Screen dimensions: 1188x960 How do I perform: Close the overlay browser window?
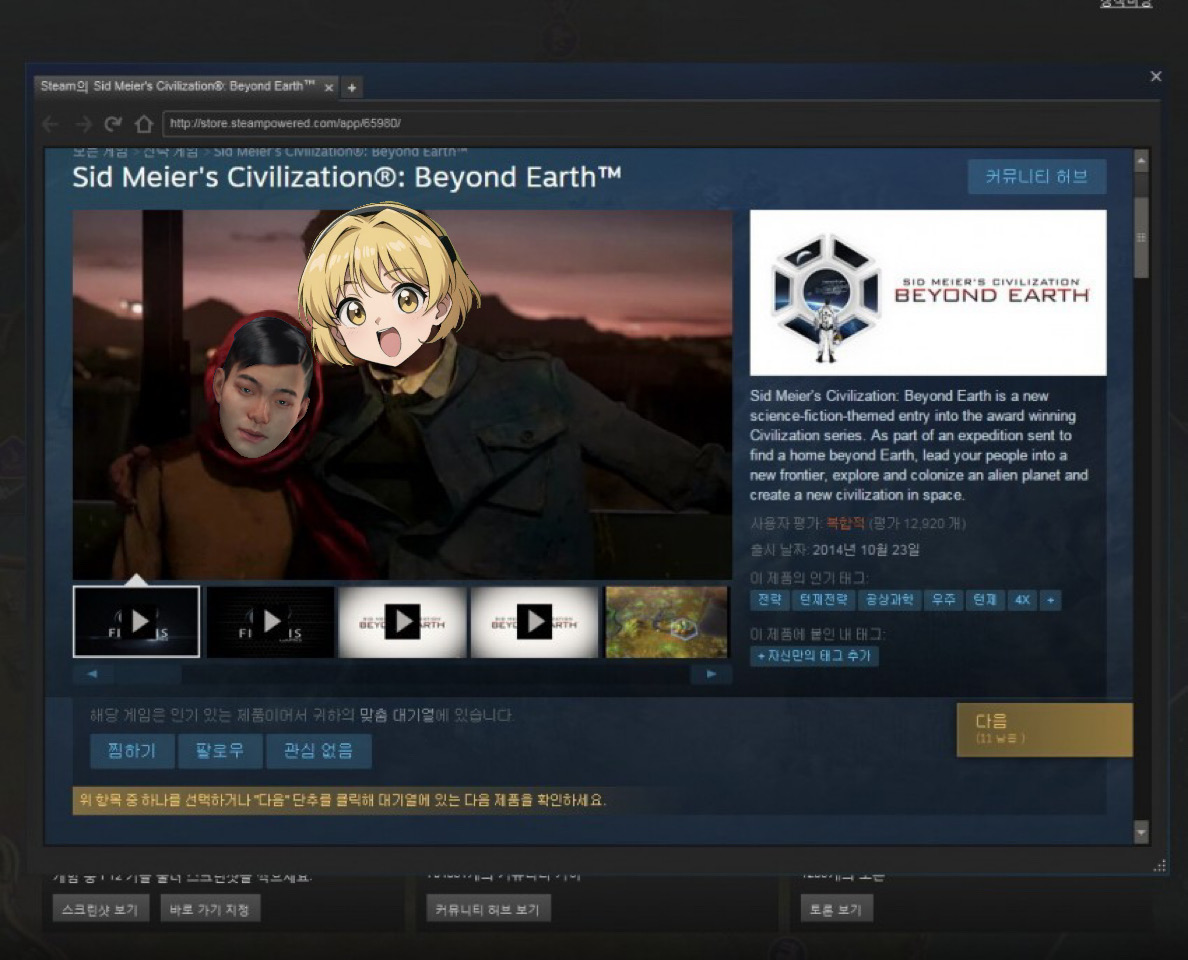[1155, 77]
